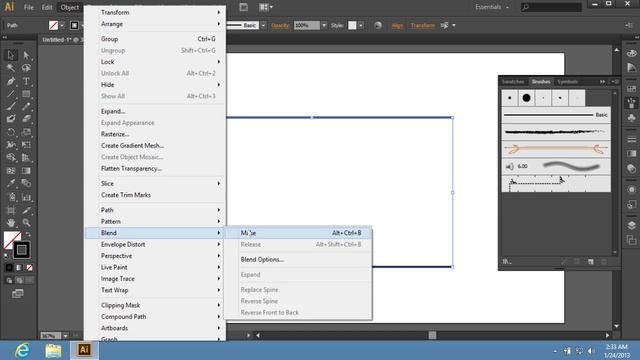Choose Group menu entry
The image size is (640, 360).
[x=155, y=39]
